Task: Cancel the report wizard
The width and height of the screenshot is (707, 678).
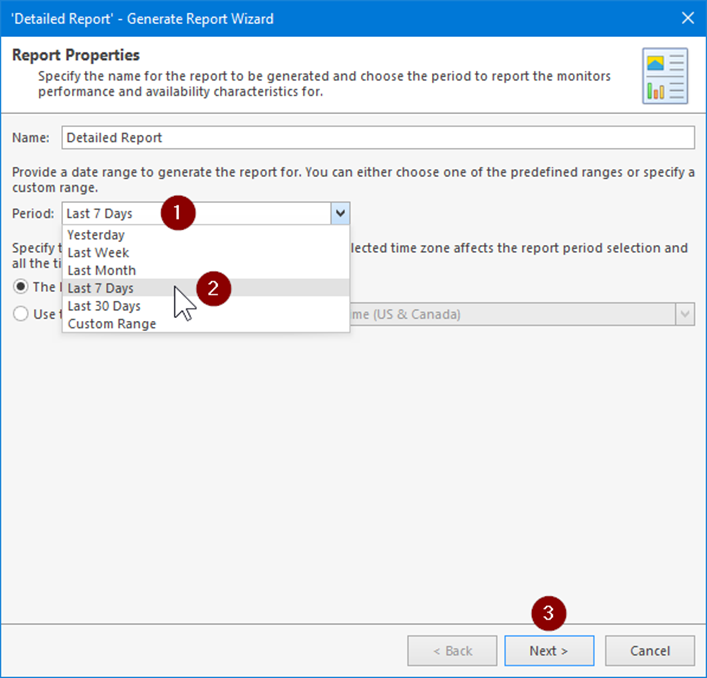Action: click(x=650, y=651)
